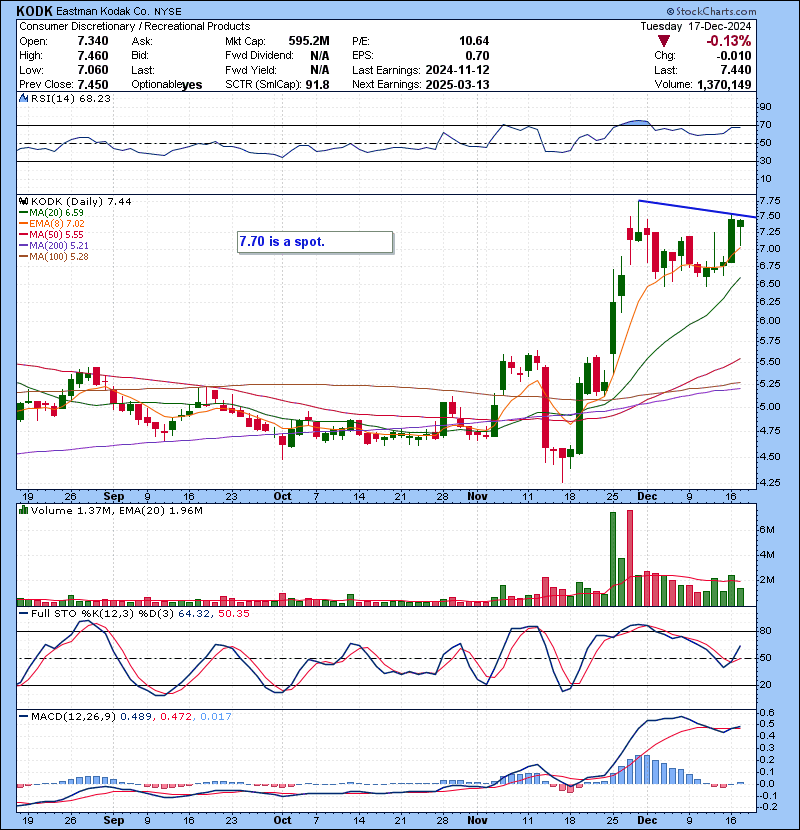Select the MA(200) 5.21 legend entry
This screenshot has height=830, width=800.
coord(54,246)
